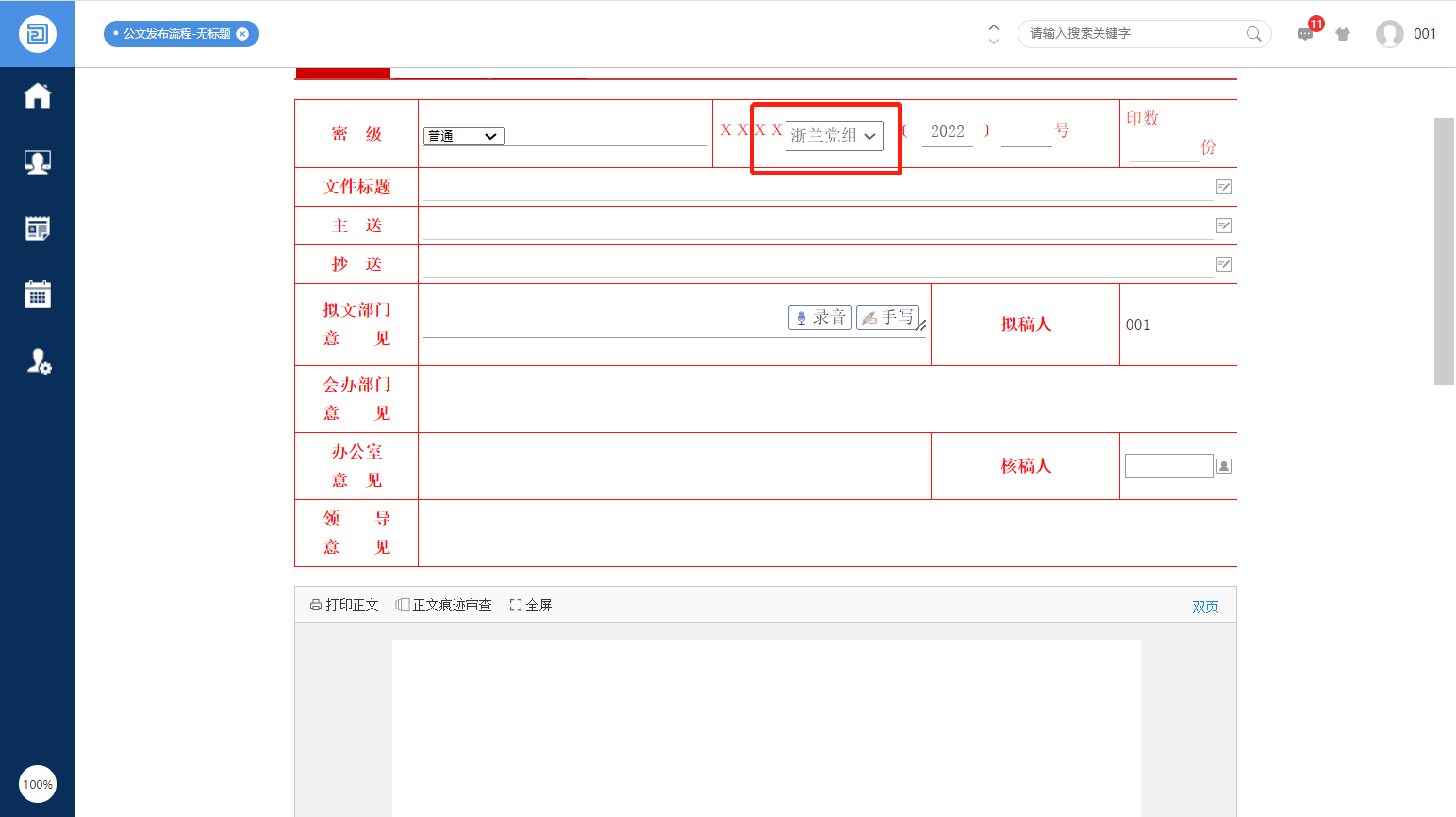Open the calendar sidebar icon
The width and height of the screenshot is (1456, 817).
(x=38, y=294)
